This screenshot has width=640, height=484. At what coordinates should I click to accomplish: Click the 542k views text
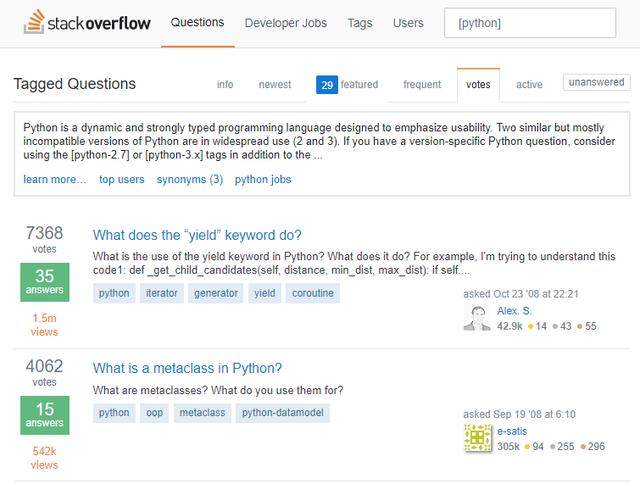[x=44, y=458]
